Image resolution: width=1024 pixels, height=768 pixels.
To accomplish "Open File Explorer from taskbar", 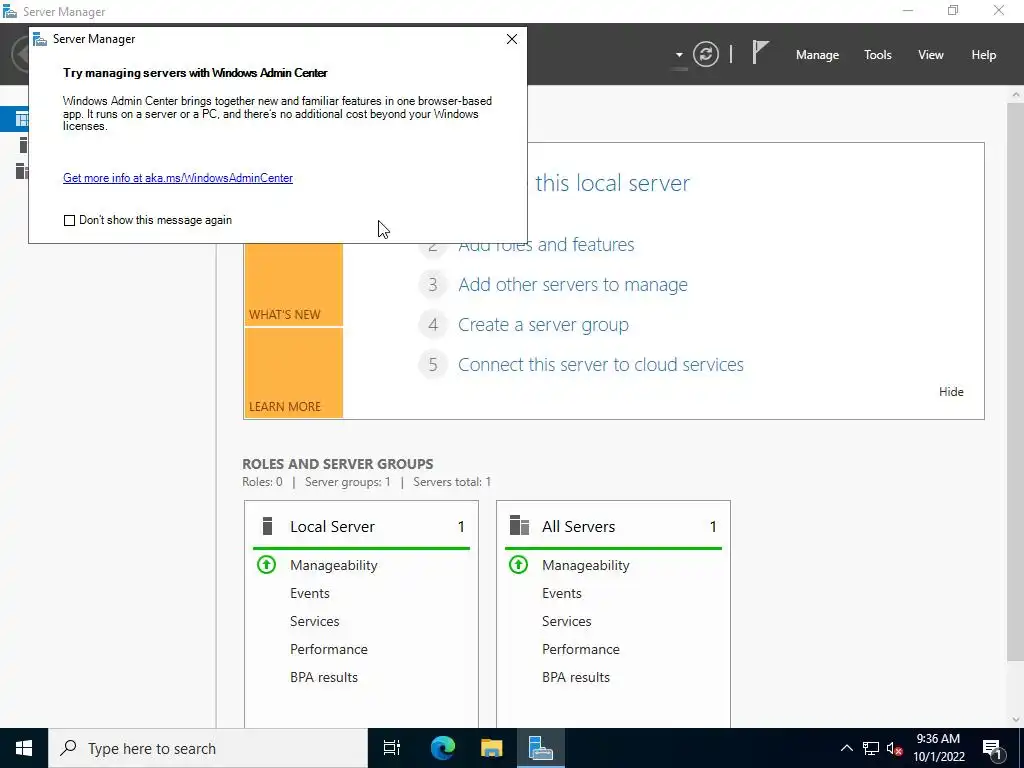I will click(491, 748).
